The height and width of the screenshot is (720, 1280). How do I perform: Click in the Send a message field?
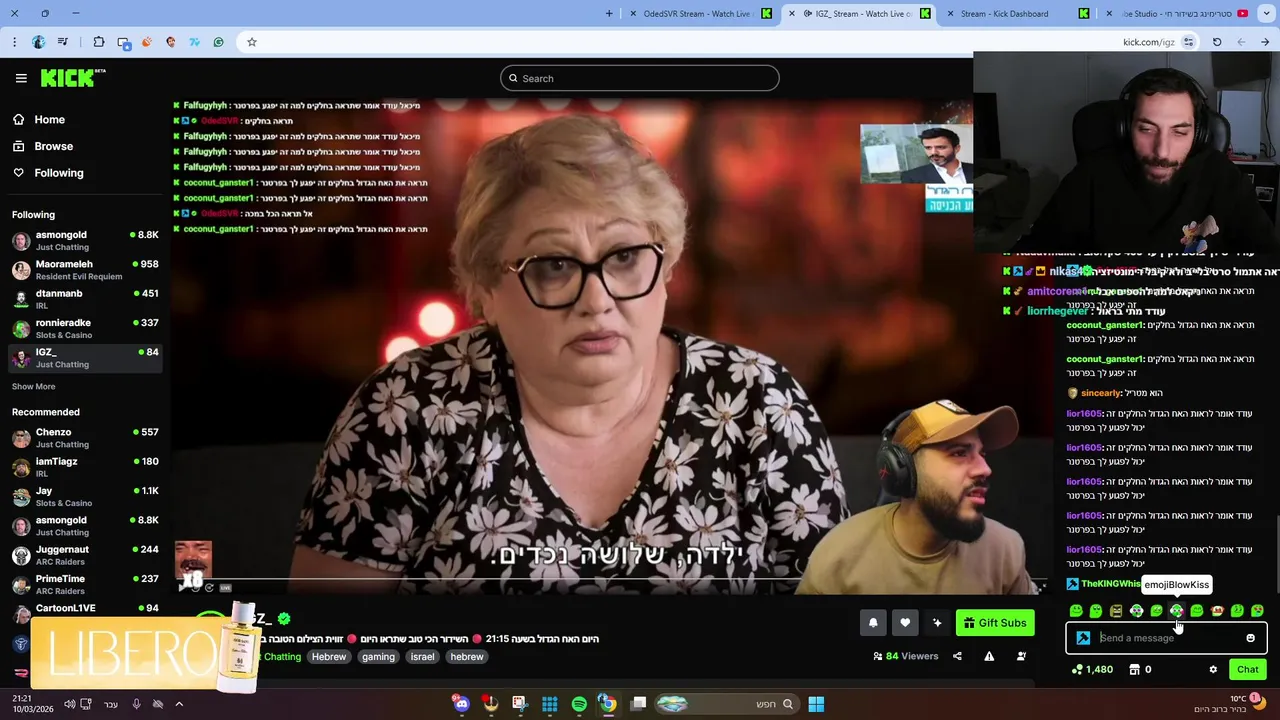pyautogui.click(x=1166, y=638)
